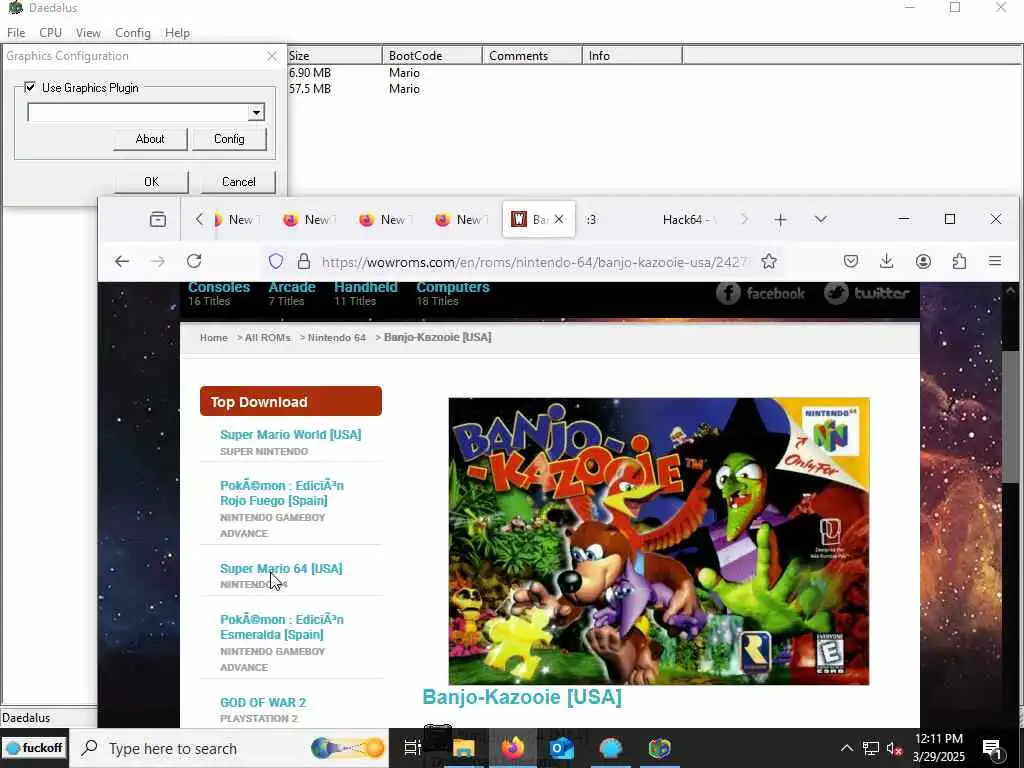This screenshot has width=1024, height=768.
Task: Open the Arcade category link
Action: [292, 287]
